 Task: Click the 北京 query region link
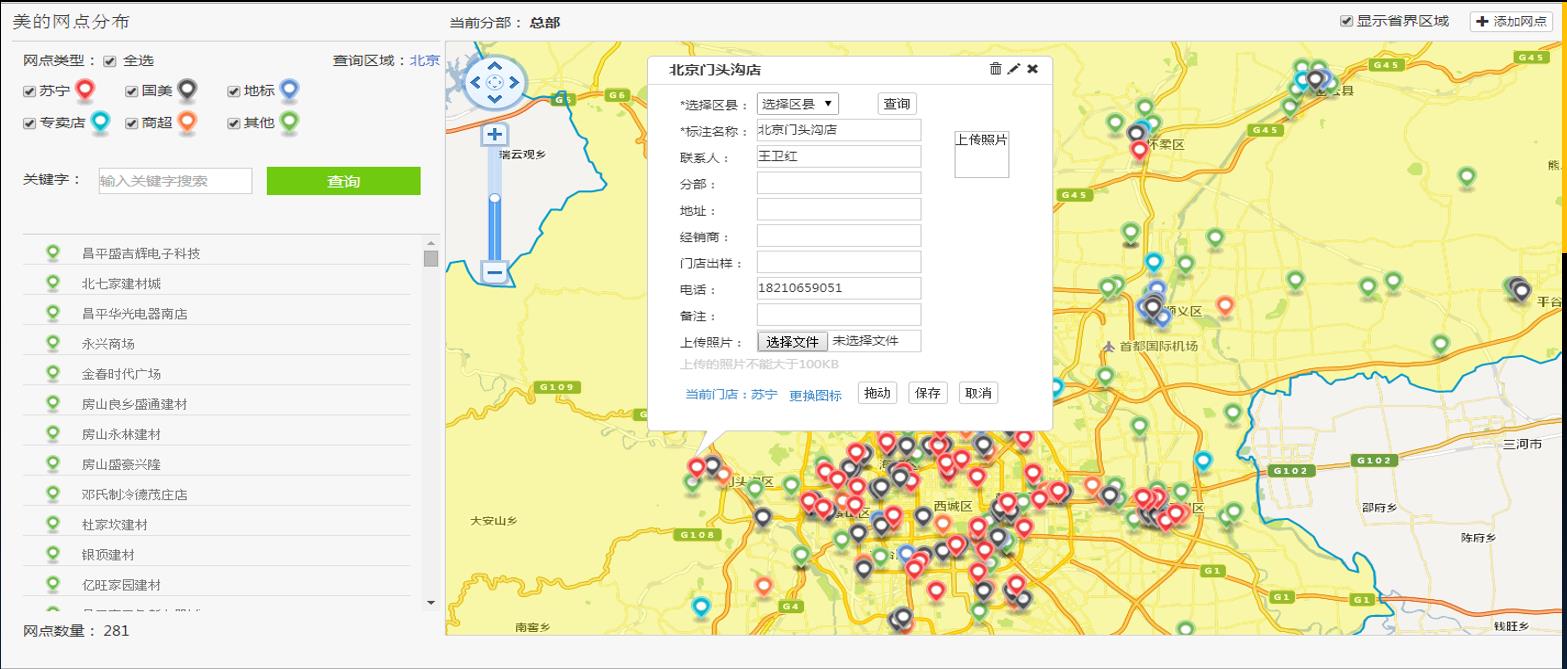424,60
